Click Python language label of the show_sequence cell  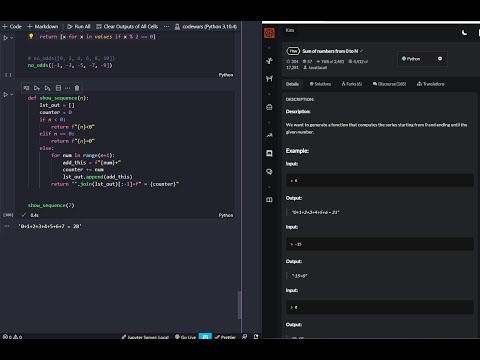tap(226, 215)
